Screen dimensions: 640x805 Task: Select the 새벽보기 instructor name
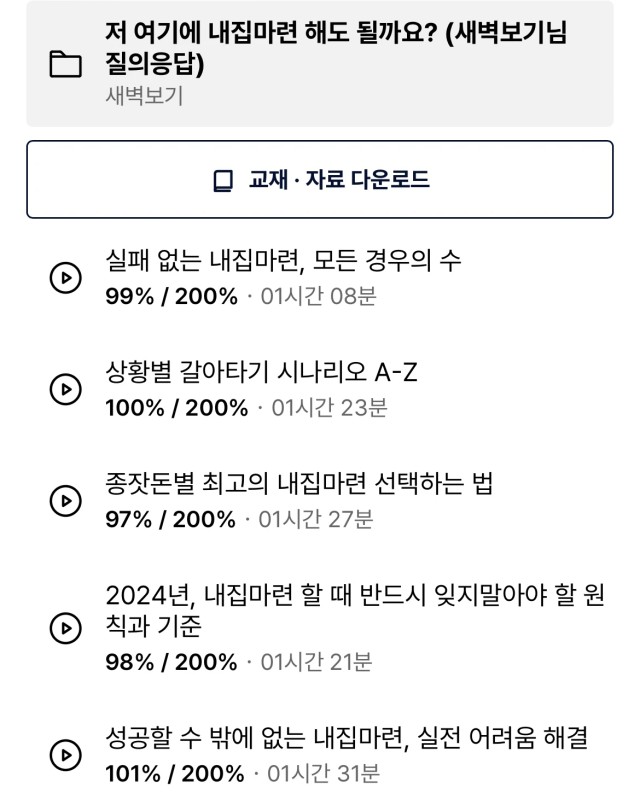pyautogui.click(x=144, y=96)
